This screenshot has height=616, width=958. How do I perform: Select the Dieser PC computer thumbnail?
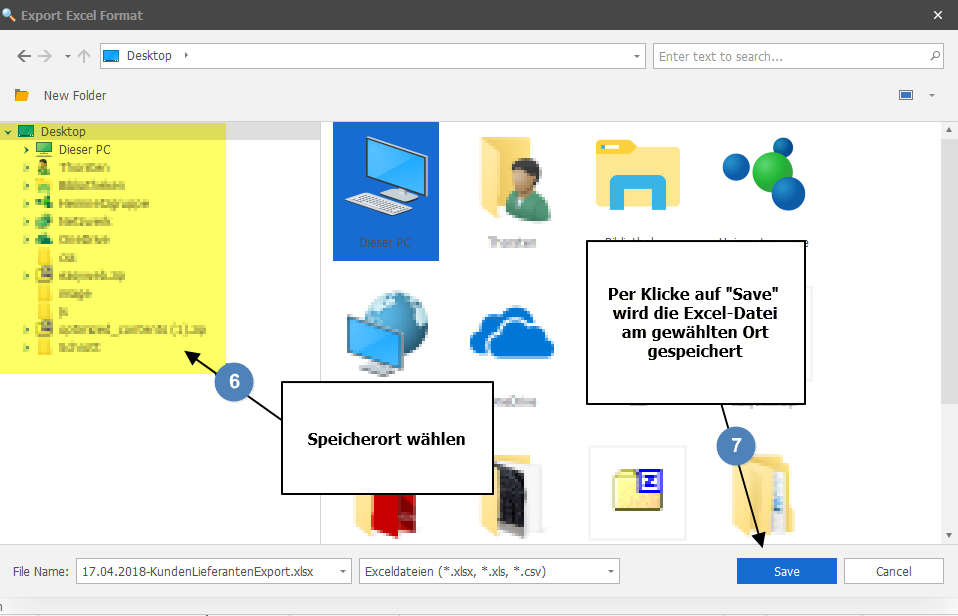point(386,191)
